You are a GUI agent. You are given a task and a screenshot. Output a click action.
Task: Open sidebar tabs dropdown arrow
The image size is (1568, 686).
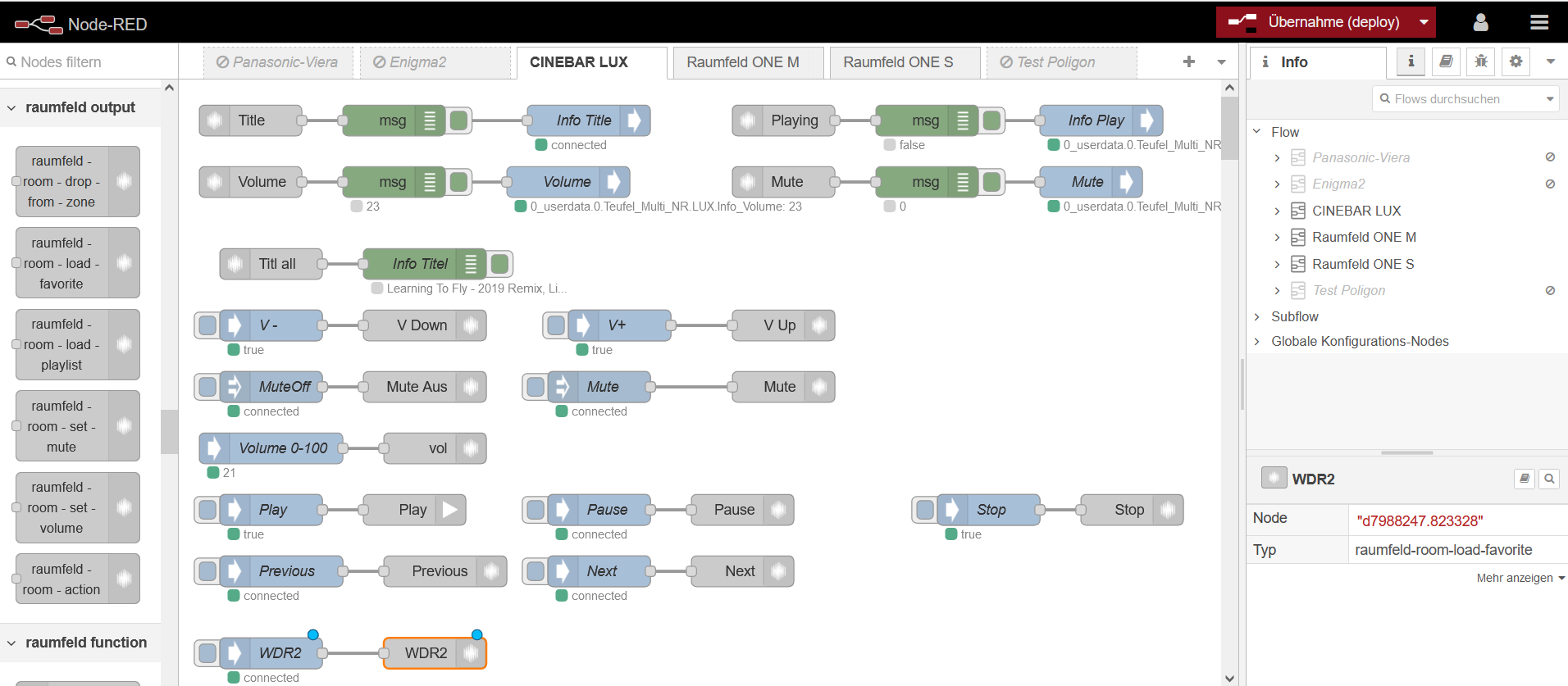1550,61
